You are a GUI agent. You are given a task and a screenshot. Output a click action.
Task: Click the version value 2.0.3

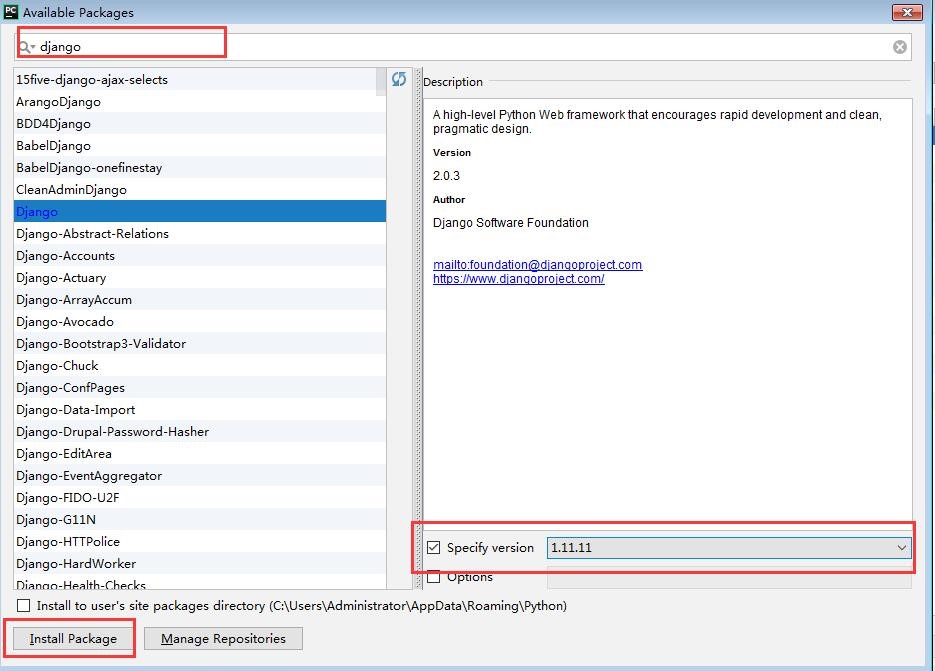pyautogui.click(x=446, y=176)
